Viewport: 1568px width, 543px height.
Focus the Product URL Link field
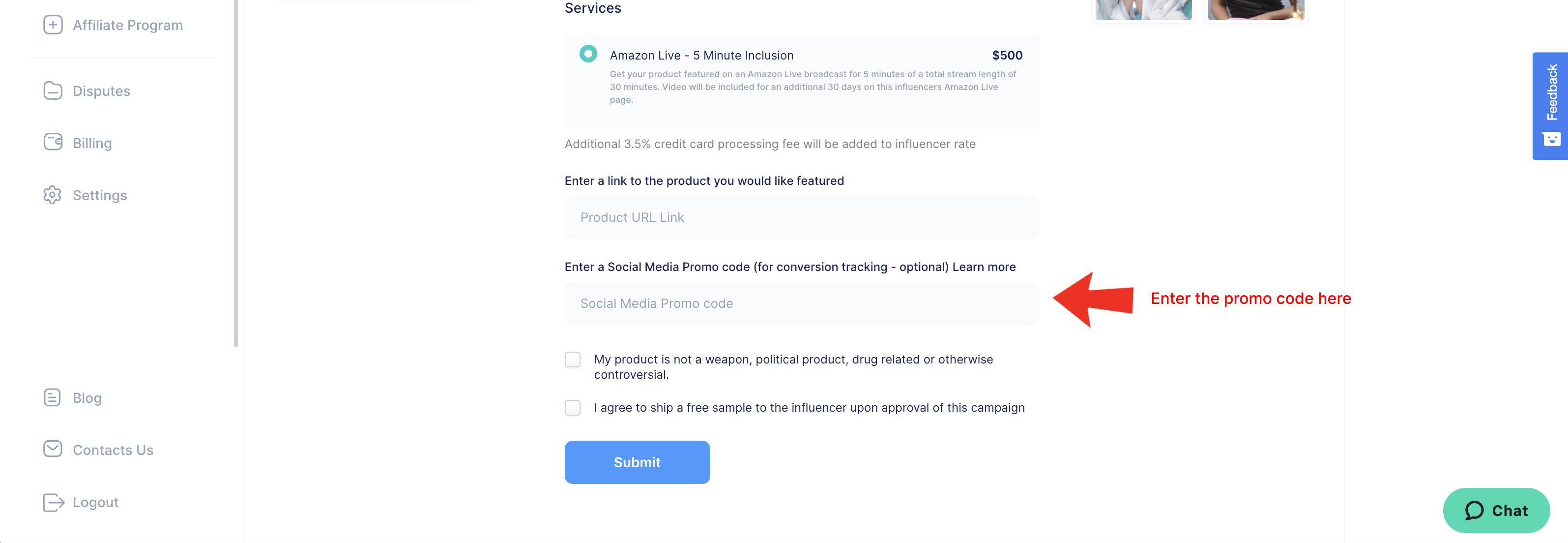(x=802, y=217)
